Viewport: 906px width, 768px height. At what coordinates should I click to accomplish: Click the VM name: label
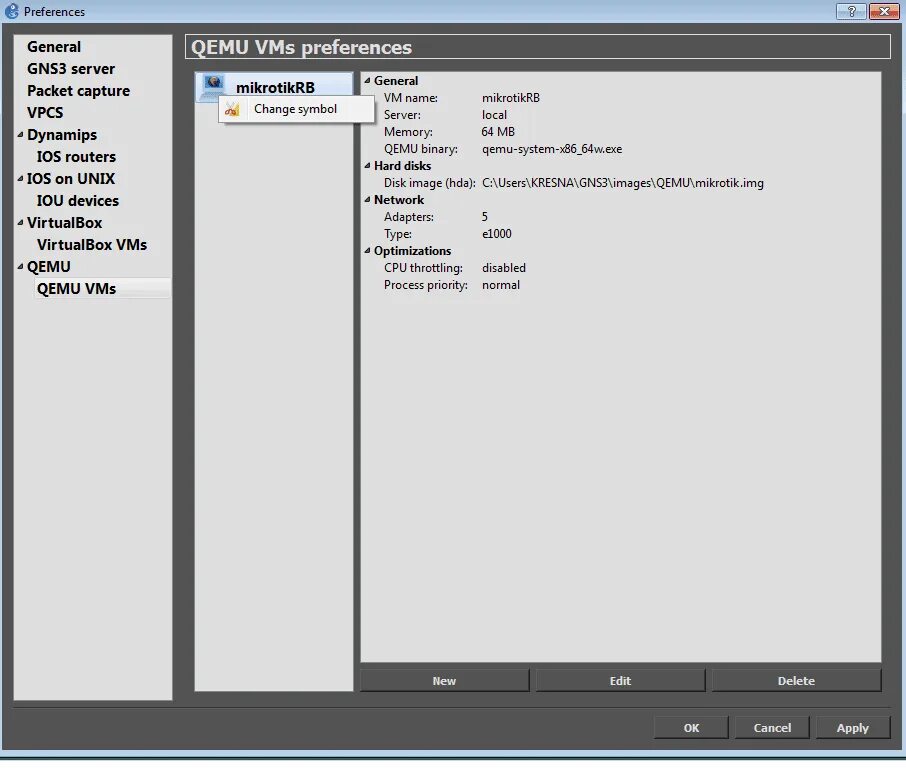pyautogui.click(x=411, y=98)
